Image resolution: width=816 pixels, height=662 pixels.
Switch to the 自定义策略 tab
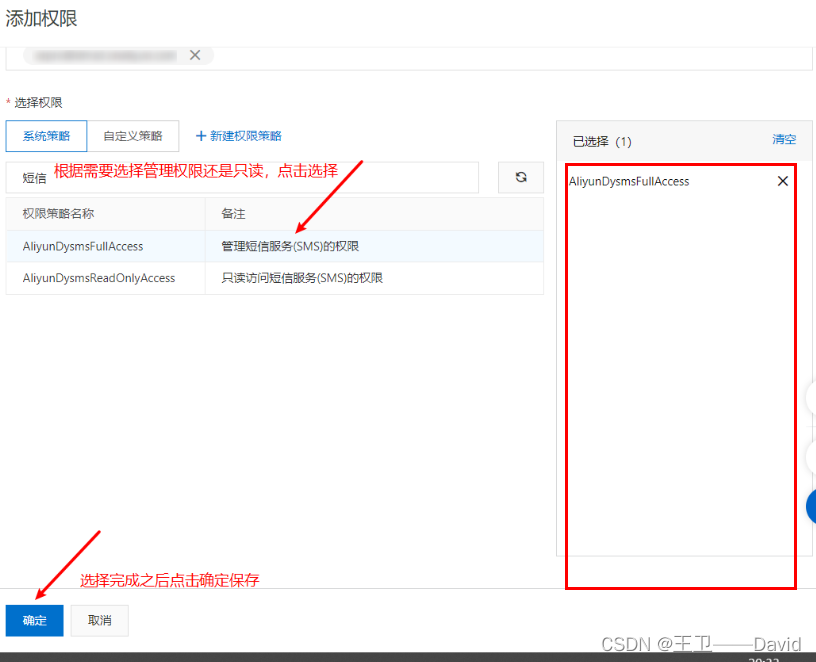coord(133,136)
